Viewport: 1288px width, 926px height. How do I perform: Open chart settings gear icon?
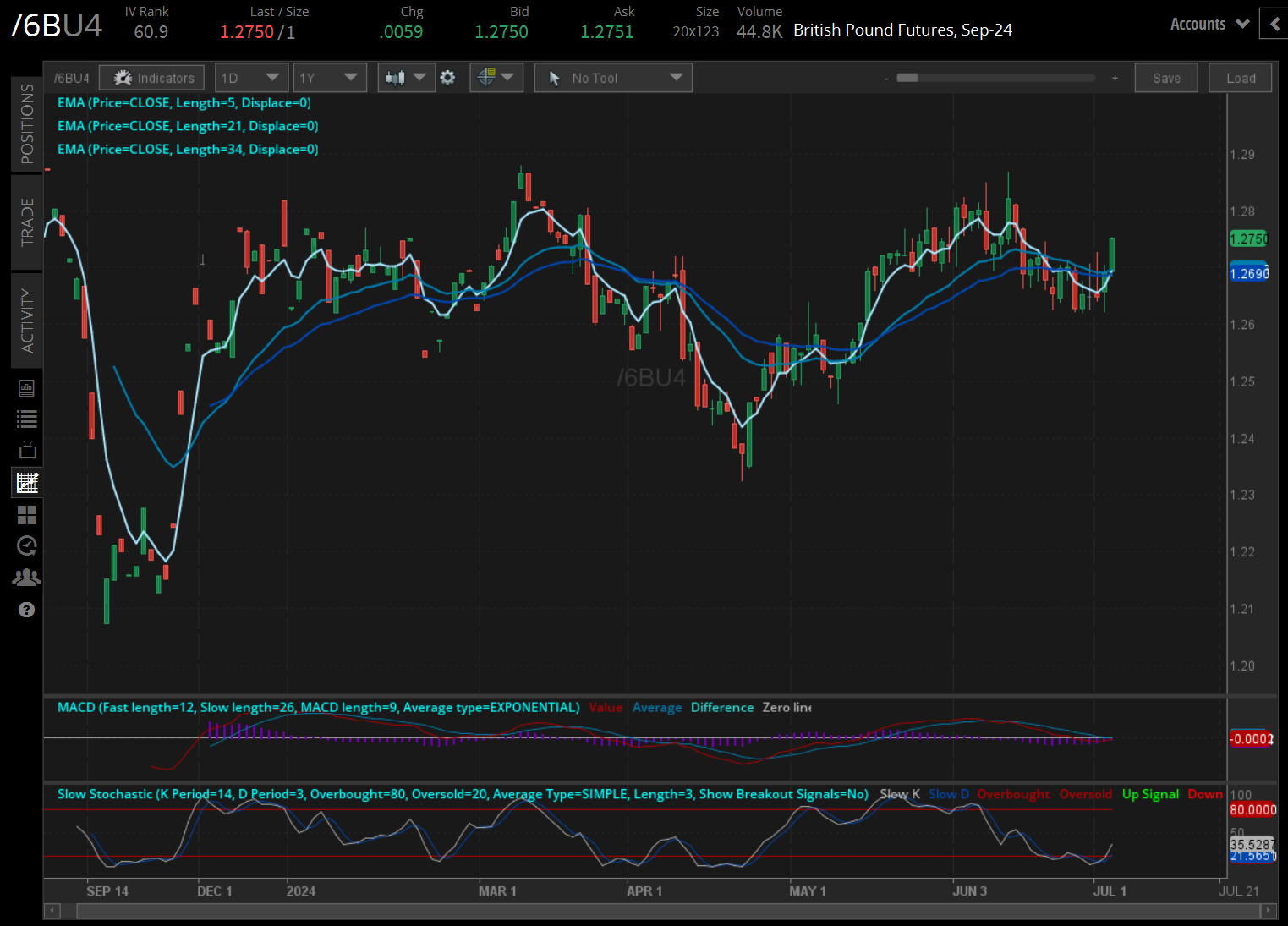(x=448, y=78)
